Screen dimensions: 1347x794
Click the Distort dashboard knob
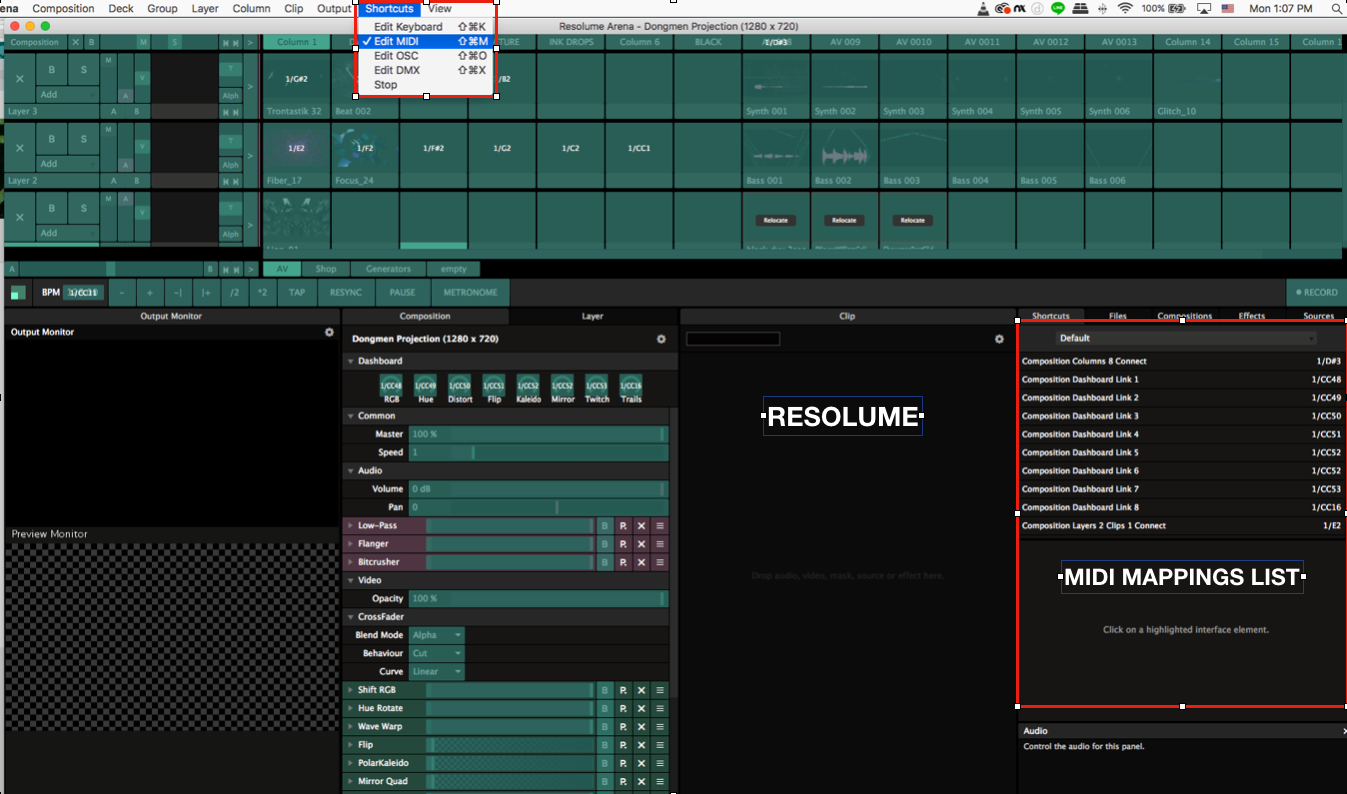[x=460, y=385]
